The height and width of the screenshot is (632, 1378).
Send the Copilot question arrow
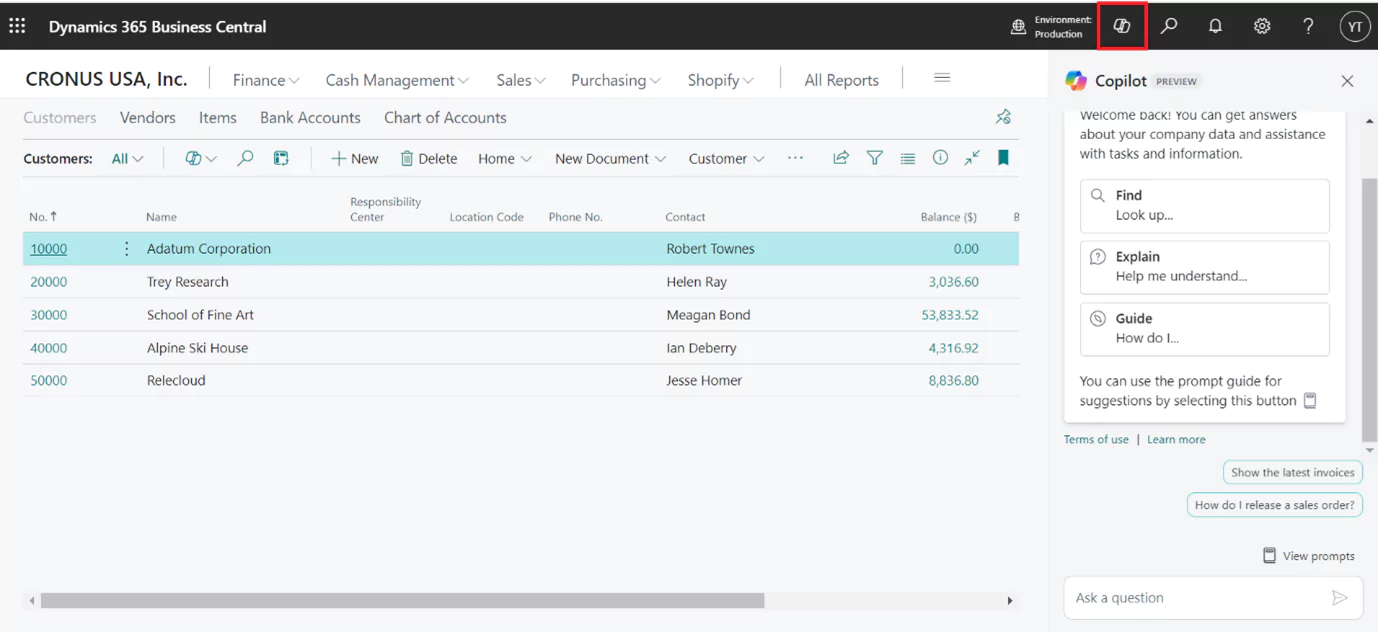coord(1340,598)
